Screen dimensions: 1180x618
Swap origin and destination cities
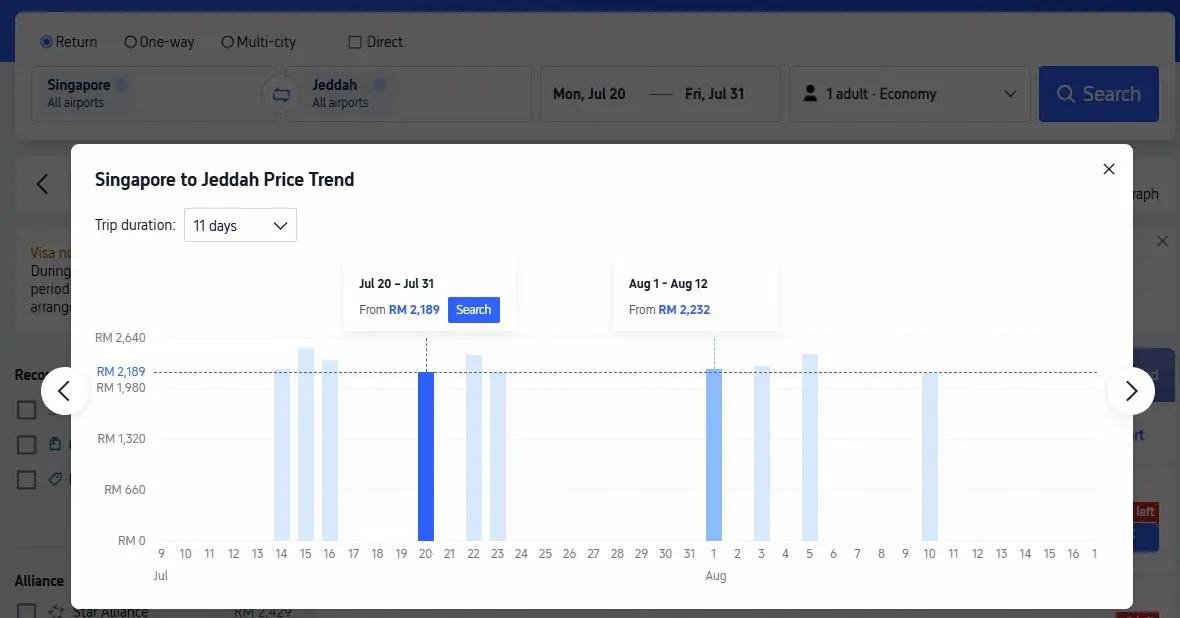[x=281, y=94]
